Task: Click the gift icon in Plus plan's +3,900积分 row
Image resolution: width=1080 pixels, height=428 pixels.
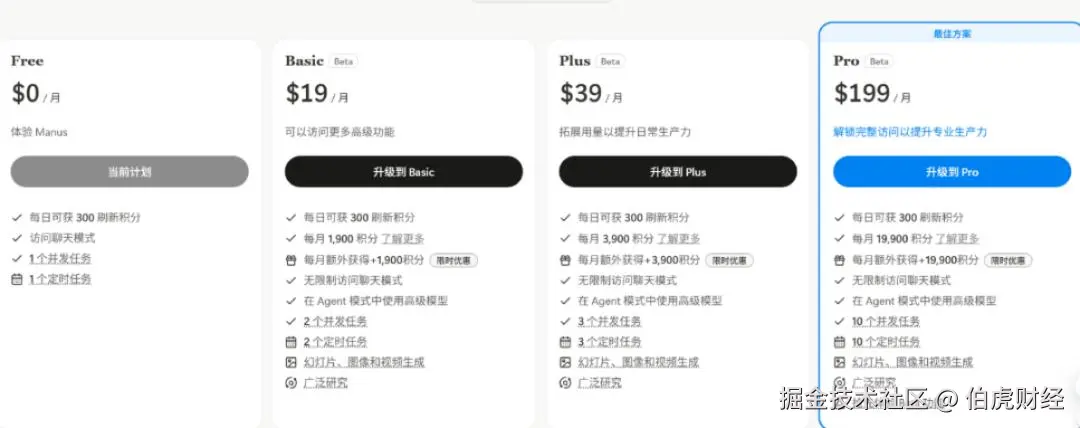Action: point(565,261)
